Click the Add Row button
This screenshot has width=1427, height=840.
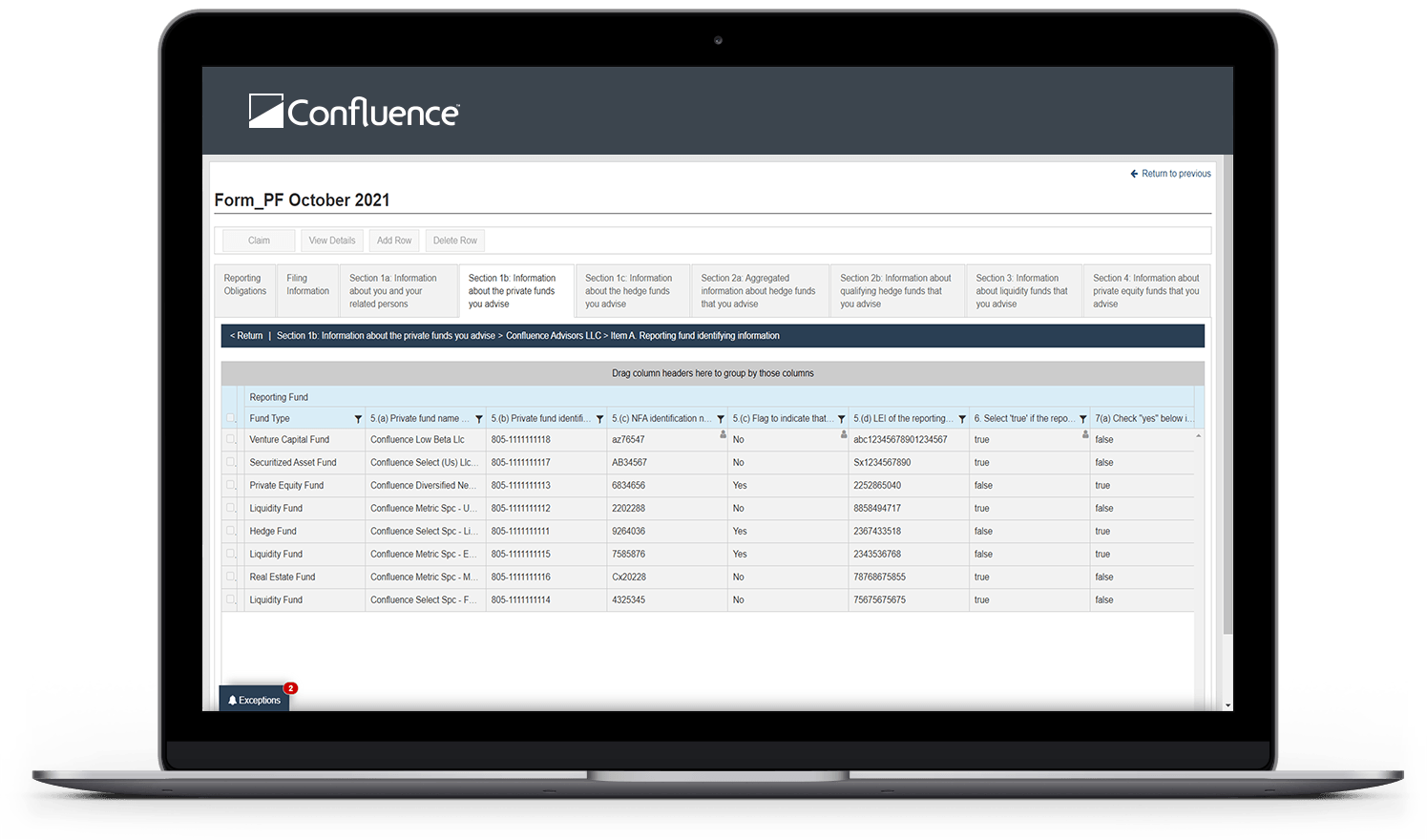[394, 241]
